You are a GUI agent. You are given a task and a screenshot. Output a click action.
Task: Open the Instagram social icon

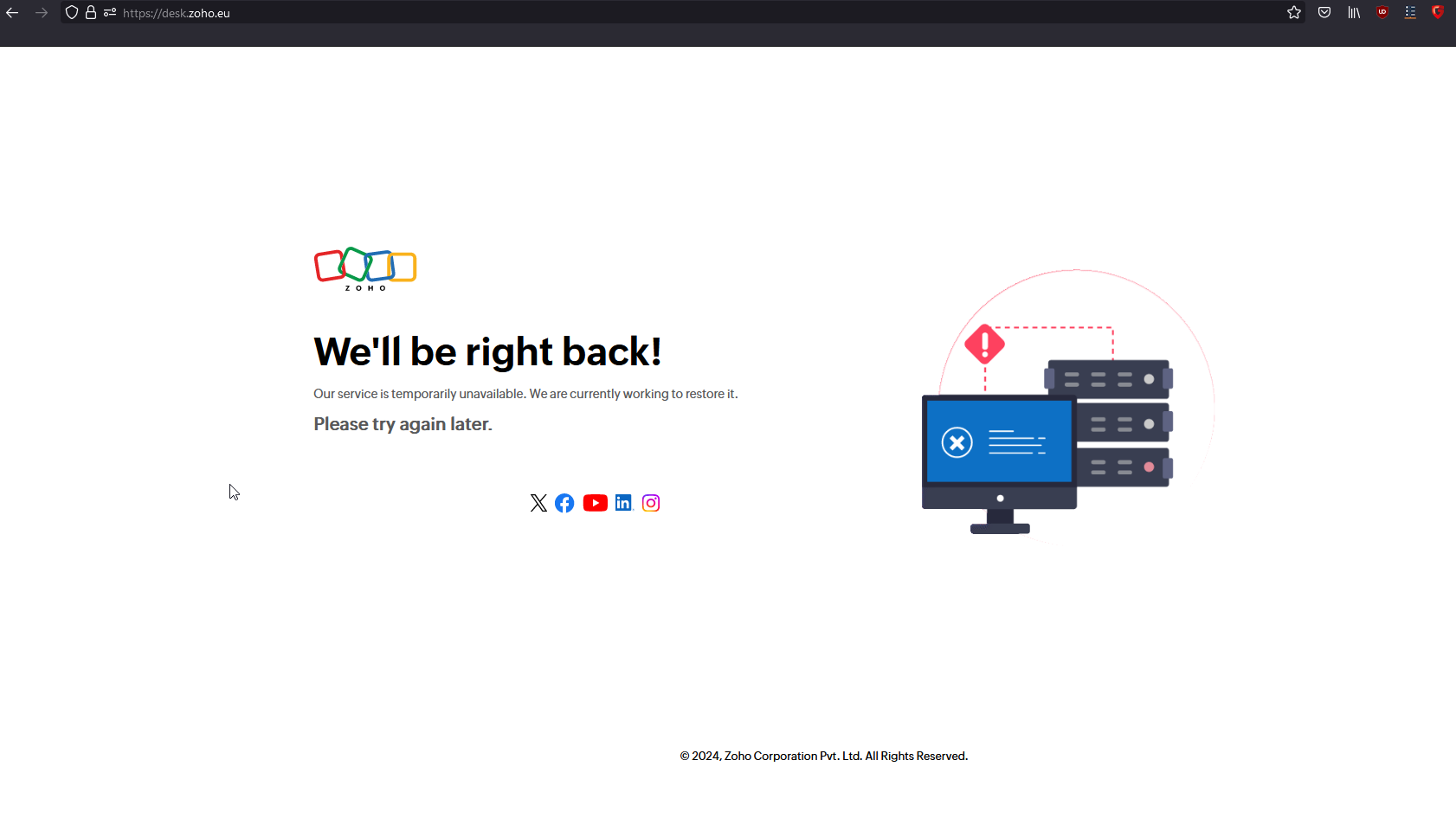point(651,503)
